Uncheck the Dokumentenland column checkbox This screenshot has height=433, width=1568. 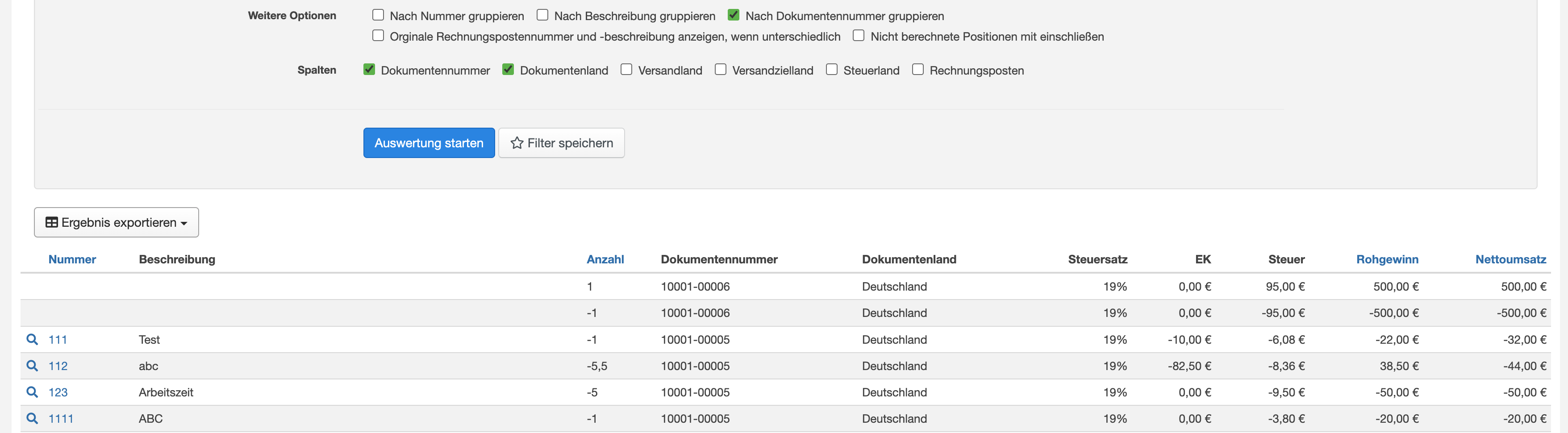point(508,70)
